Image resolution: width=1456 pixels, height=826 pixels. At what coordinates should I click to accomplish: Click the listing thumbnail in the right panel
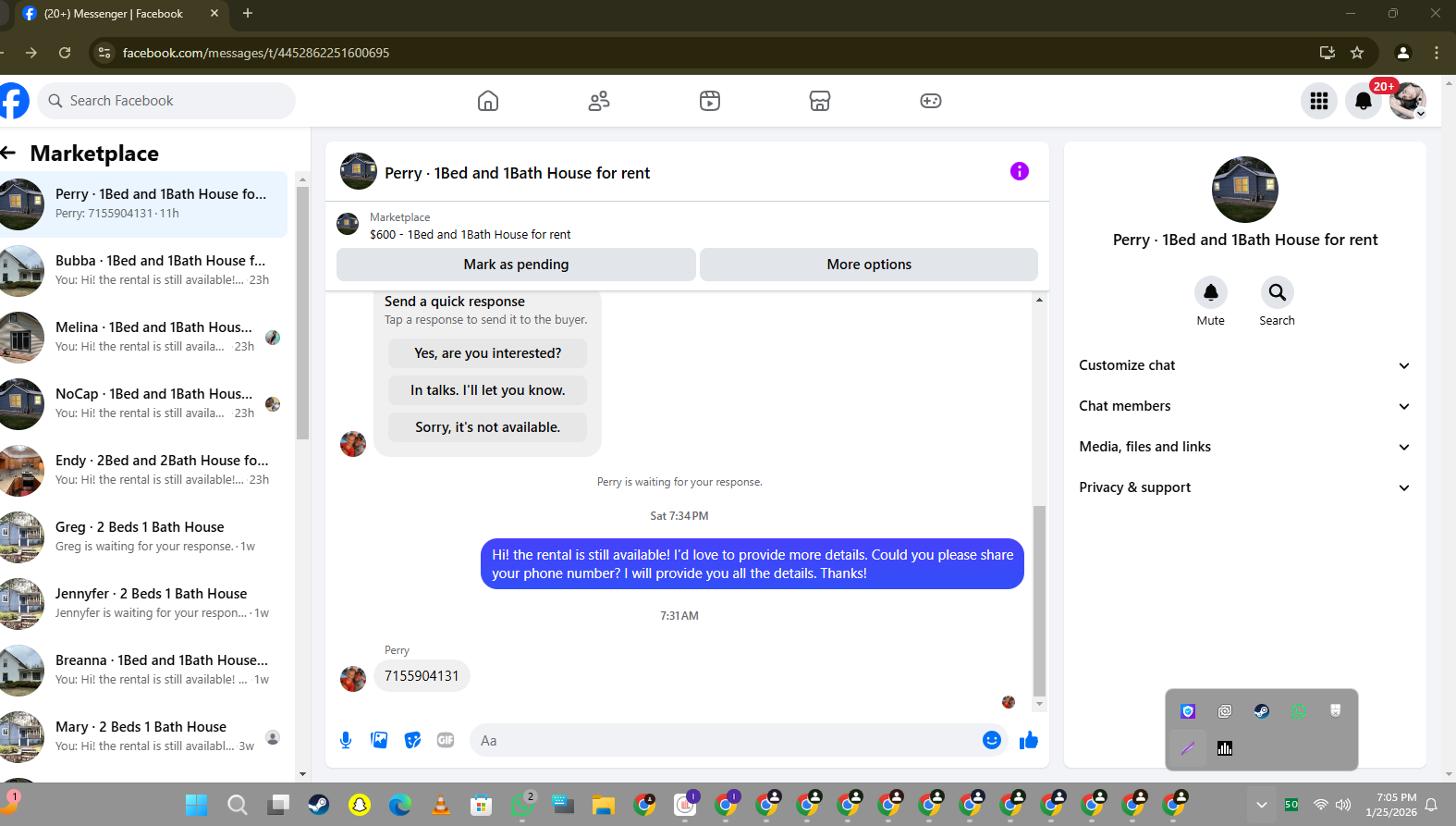pos(1244,190)
